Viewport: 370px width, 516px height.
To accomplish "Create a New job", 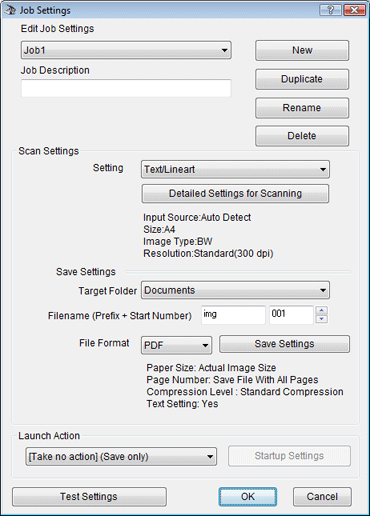I will (302, 50).
